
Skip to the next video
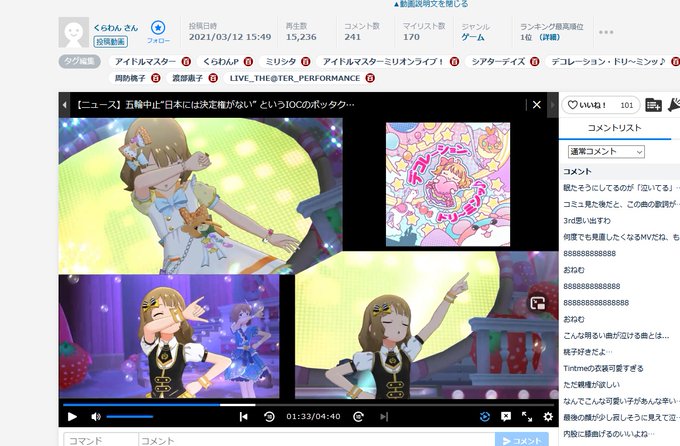[x=384, y=417]
